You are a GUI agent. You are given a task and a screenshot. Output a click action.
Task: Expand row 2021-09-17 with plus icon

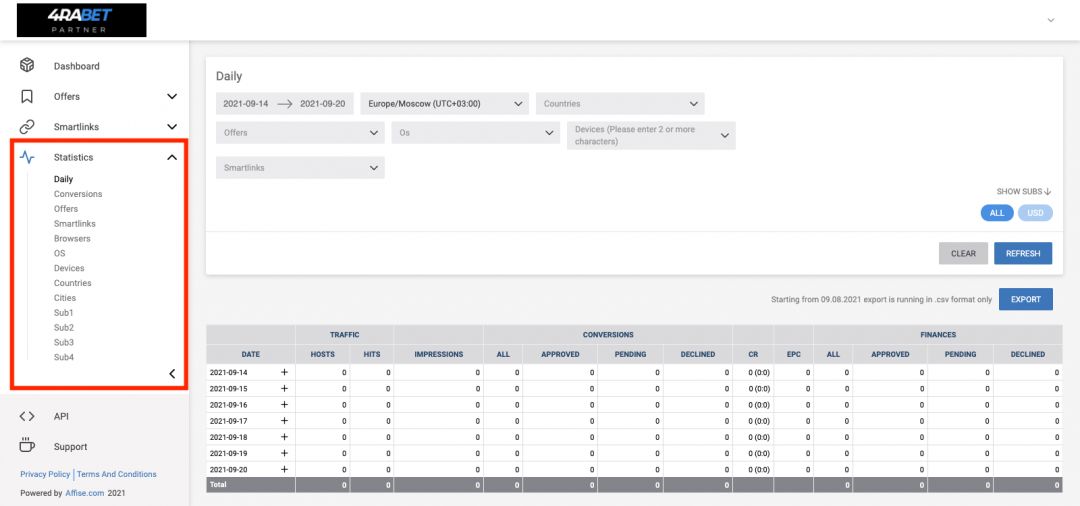(x=284, y=421)
